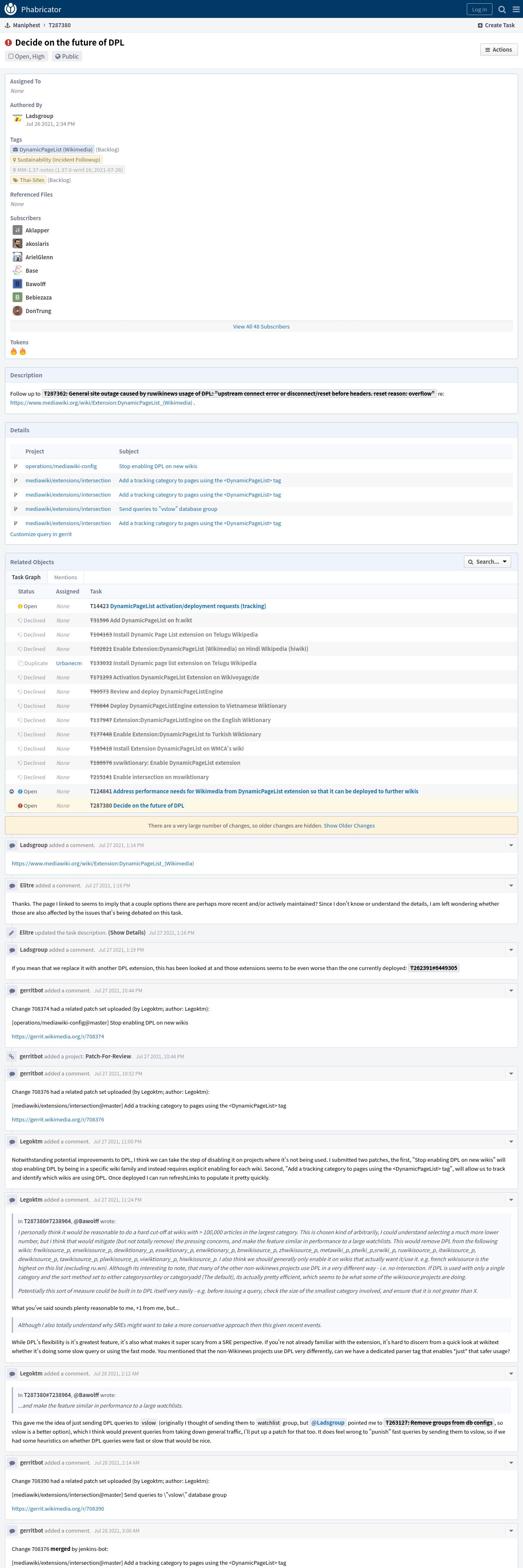Click the first flame token icon
523x1568 pixels.
coord(14,352)
